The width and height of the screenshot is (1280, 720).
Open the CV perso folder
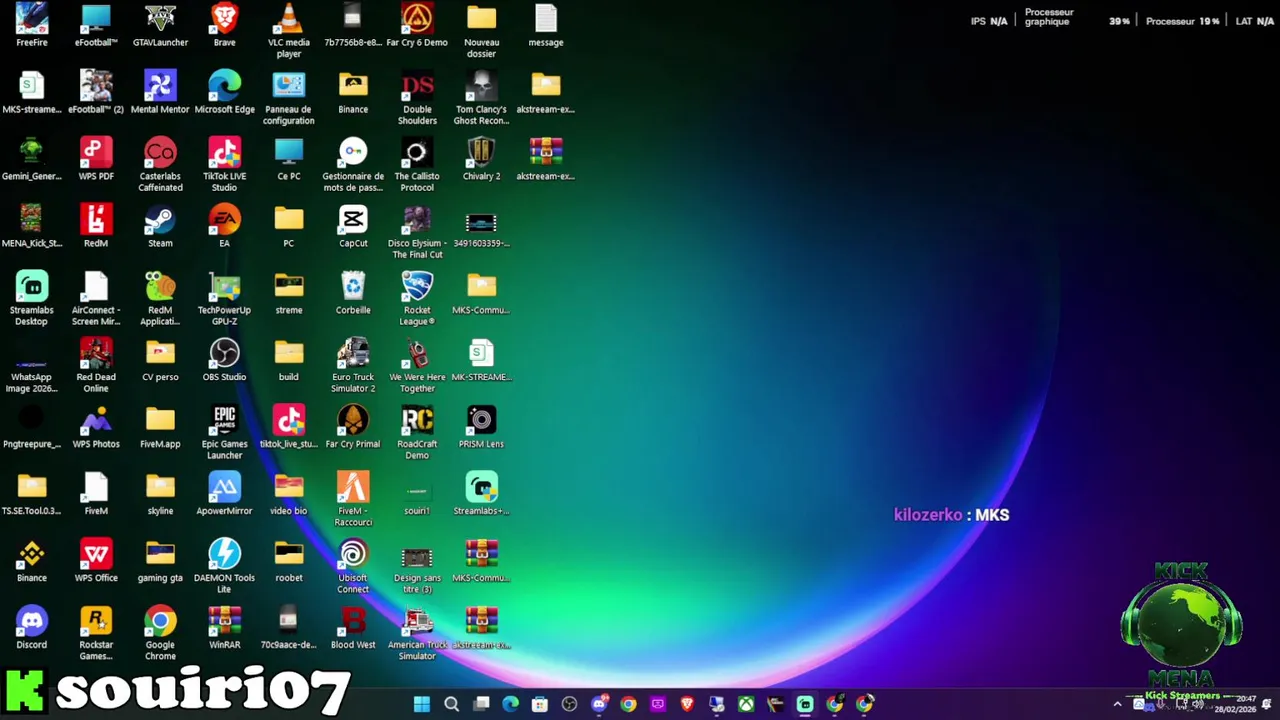point(160,361)
